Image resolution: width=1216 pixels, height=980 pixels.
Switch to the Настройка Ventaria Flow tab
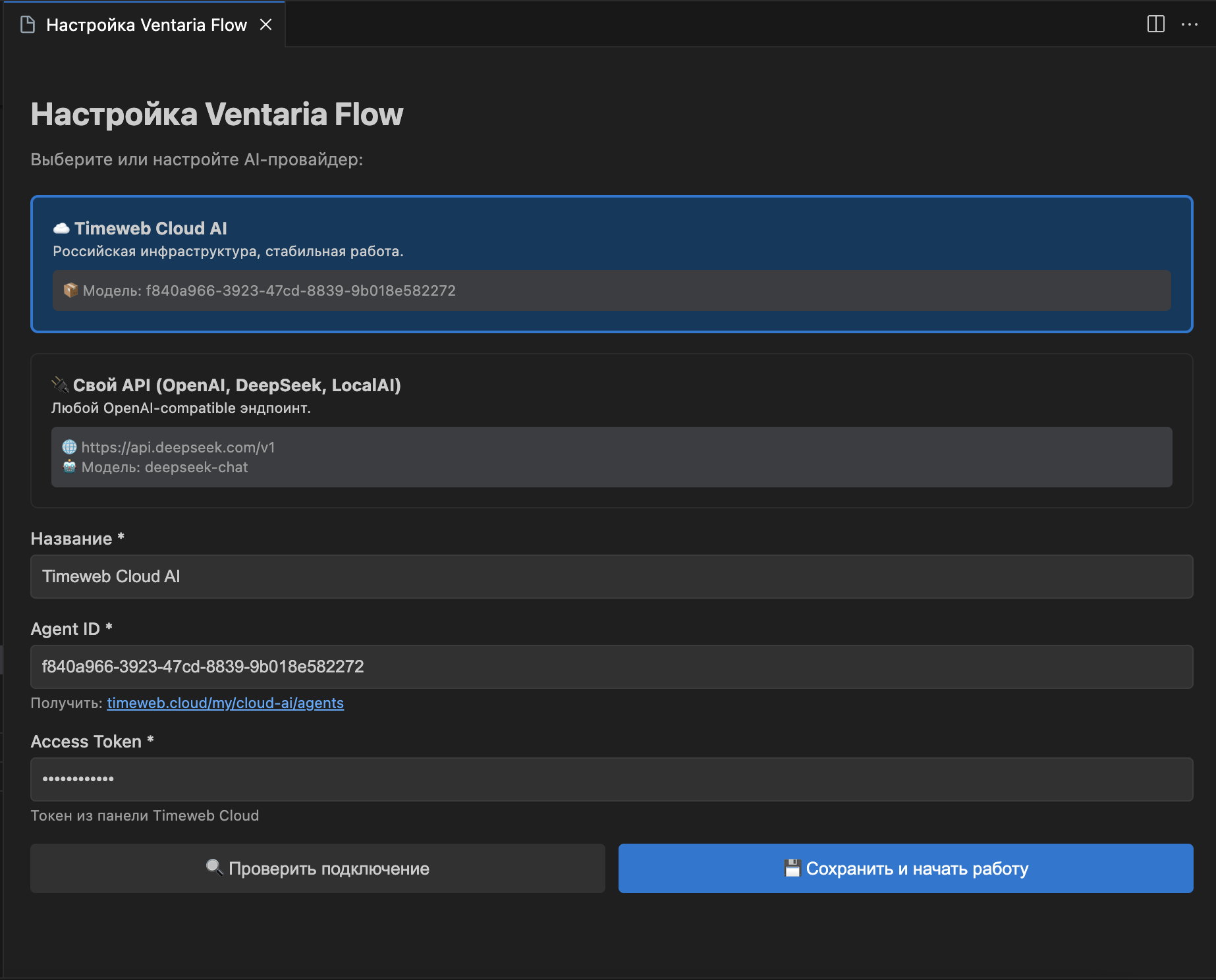pyautogui.click(x=146, y=25)
